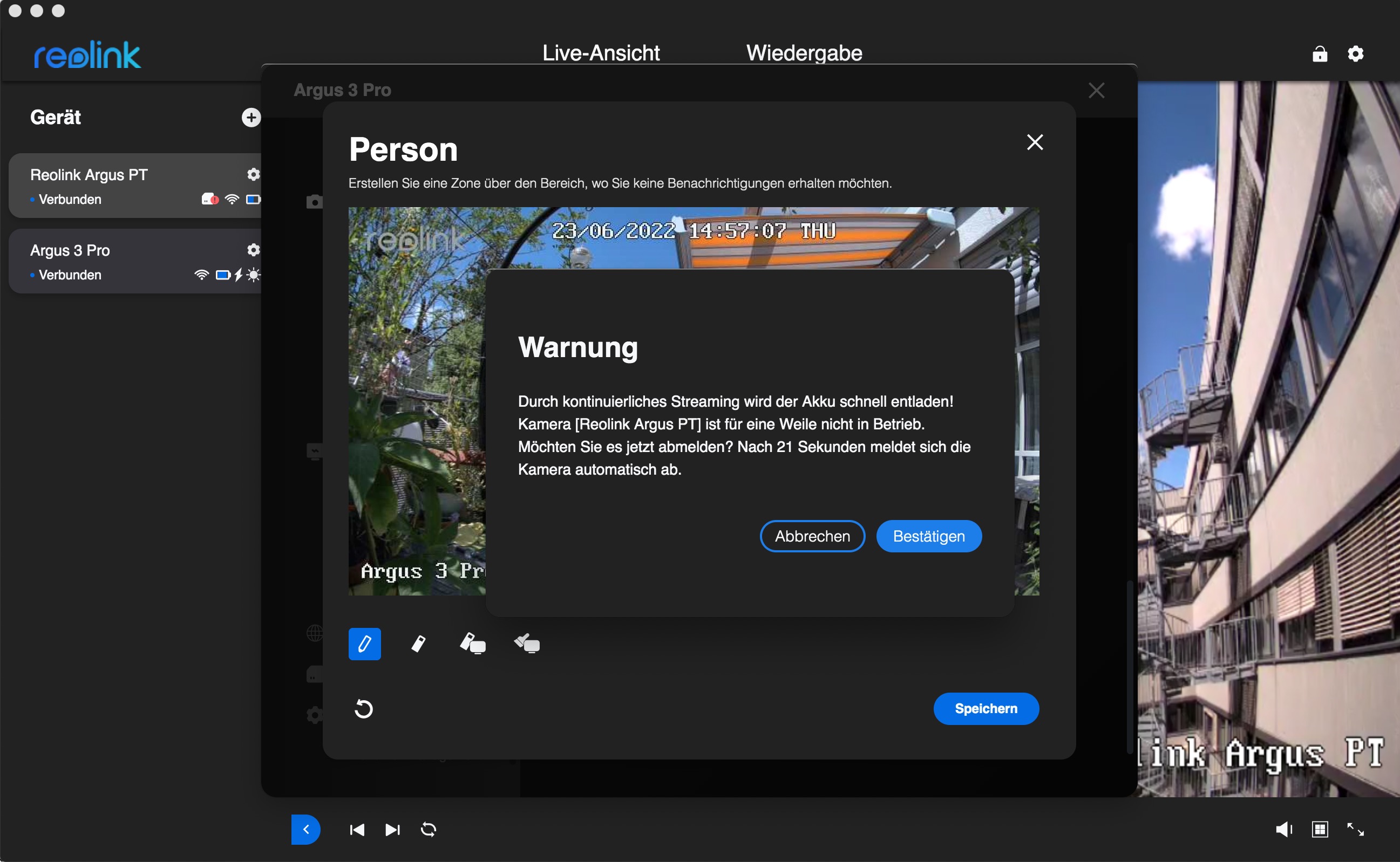Click the lock icon in header
The width and height of the screenshot is (1400, 862).
1320,54
